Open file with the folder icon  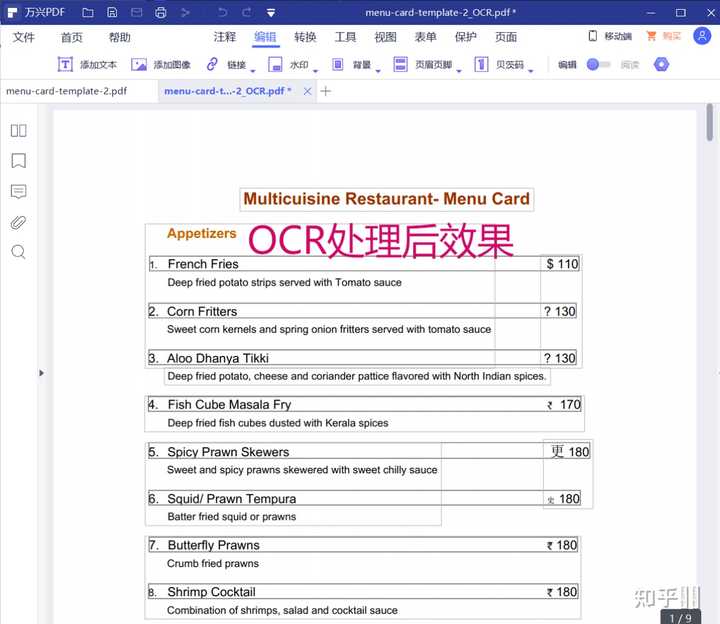point(88,12)
